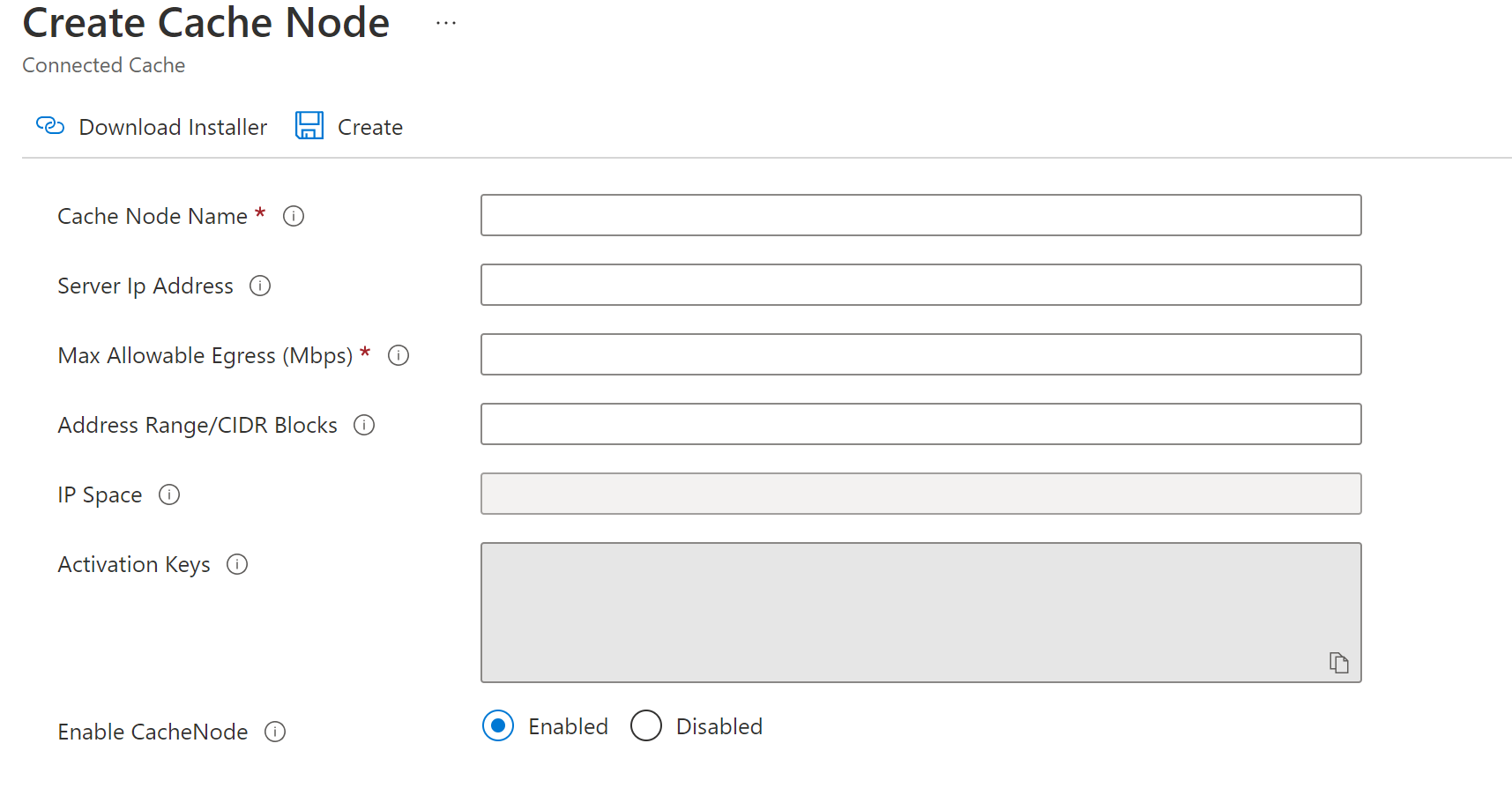
Task: Show info tooltip for Activation Keys
Action: pos(237,564)
